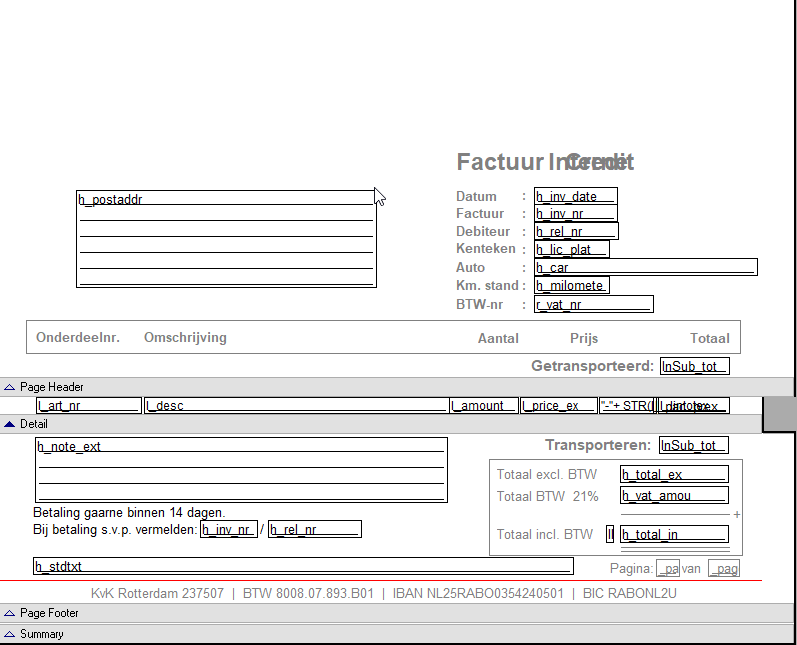Select the l_art_nr field in Detail band
797x645 pixels.
tap(88, 405)
